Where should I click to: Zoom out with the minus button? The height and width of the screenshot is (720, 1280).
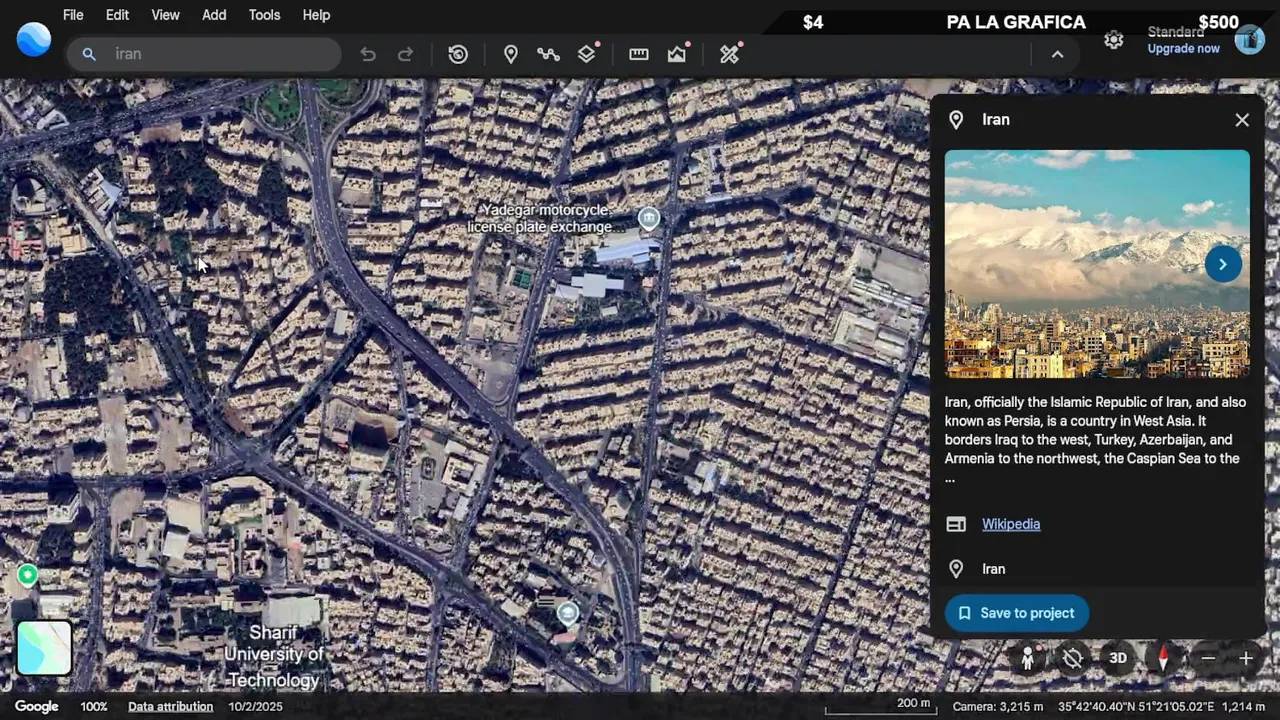(x=1208, y=658)
